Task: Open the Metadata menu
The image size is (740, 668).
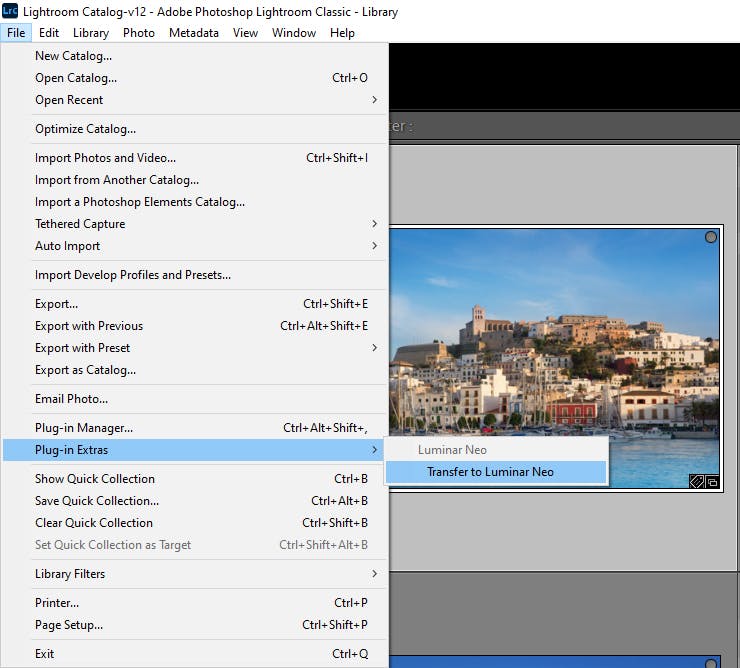Action: [193, 33]
